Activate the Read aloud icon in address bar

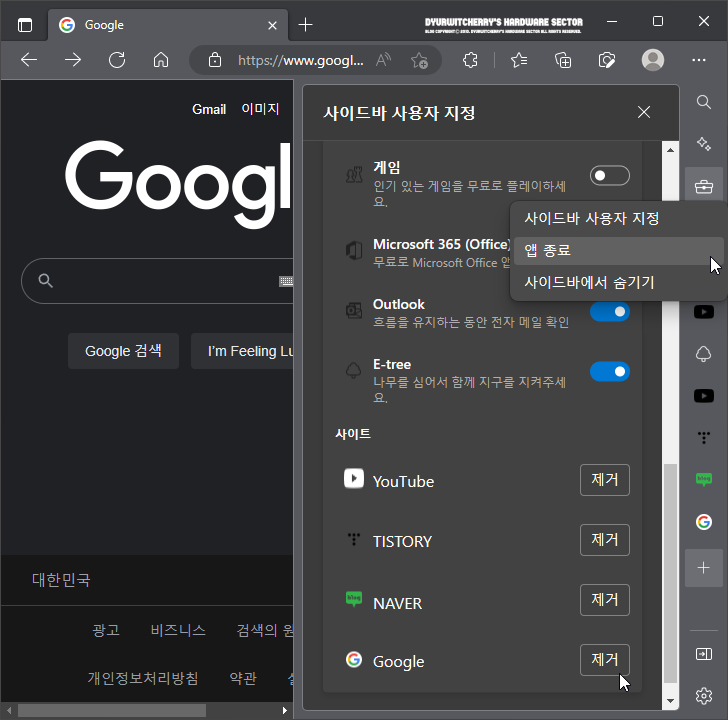click(x=384, y=60)
